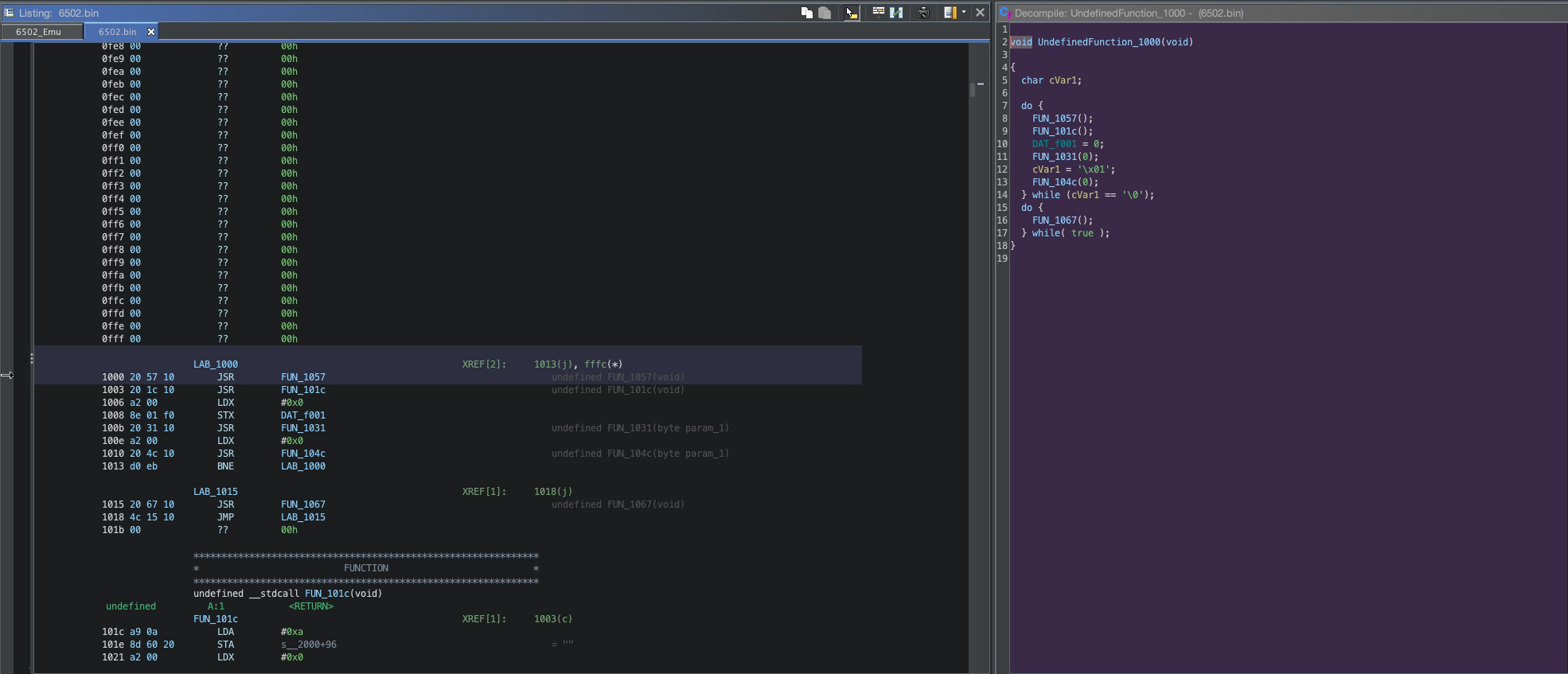
Task: Click the STX mnemonic at 1008
Action: coord(226,415)
